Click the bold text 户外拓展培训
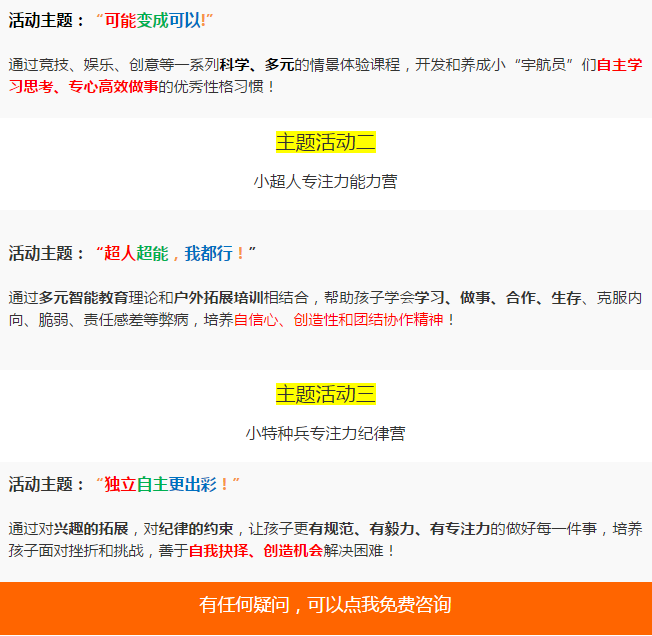The image size is (652, 636). 219,298
